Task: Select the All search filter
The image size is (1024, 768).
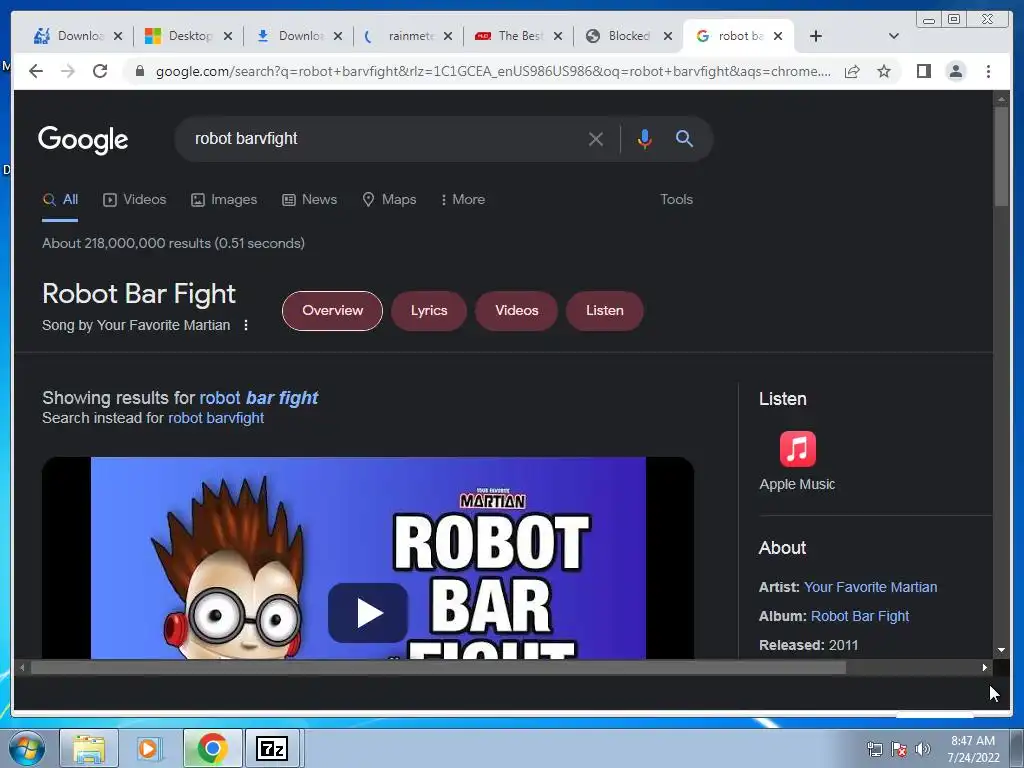Action: point(60,200)
